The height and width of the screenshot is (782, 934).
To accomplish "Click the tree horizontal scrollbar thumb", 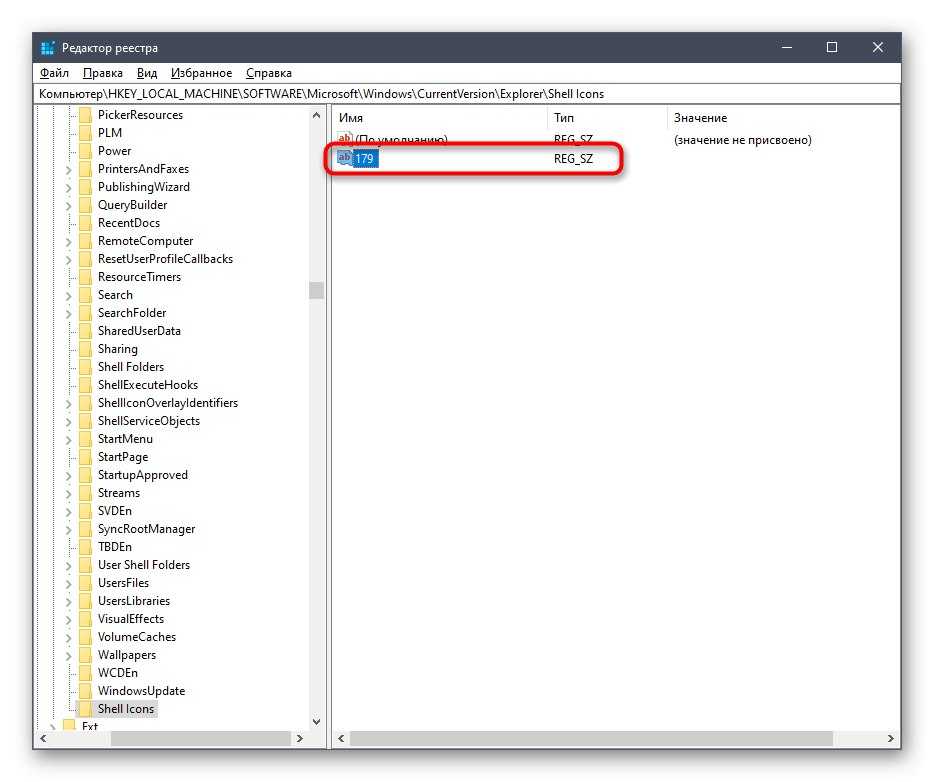I will (201, 738).
